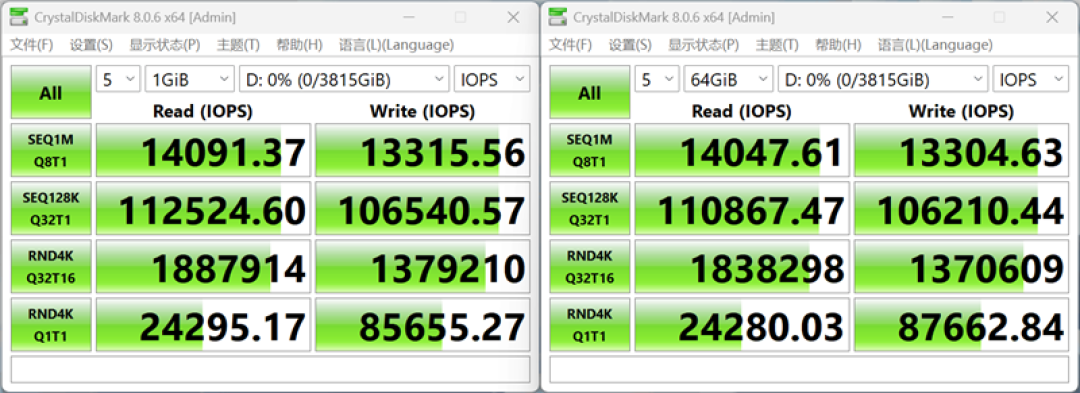
Task: Click read result 14047.61 in right window
Action: [x=742, y=151]
